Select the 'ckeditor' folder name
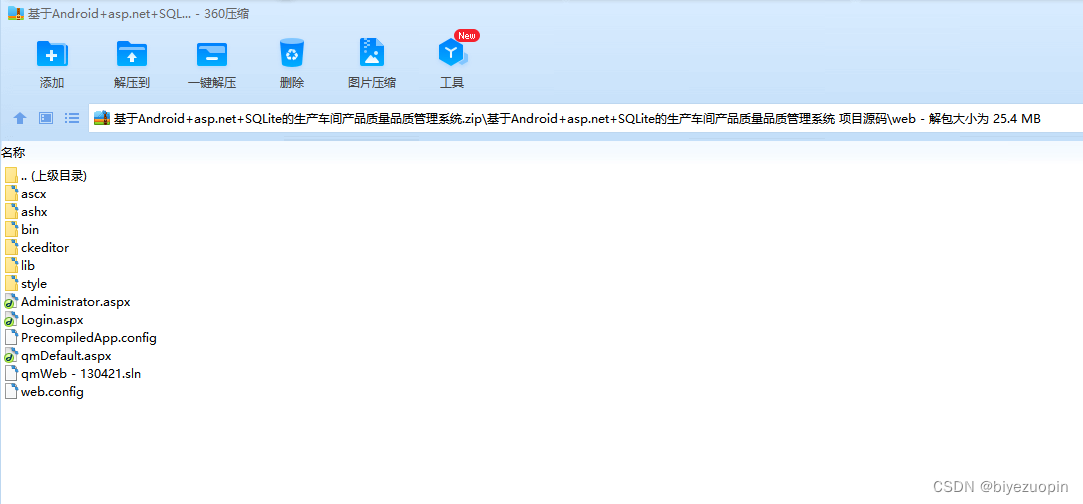Image resolution: width=1083 pixels, height=504 pixels. coord(45,248)
